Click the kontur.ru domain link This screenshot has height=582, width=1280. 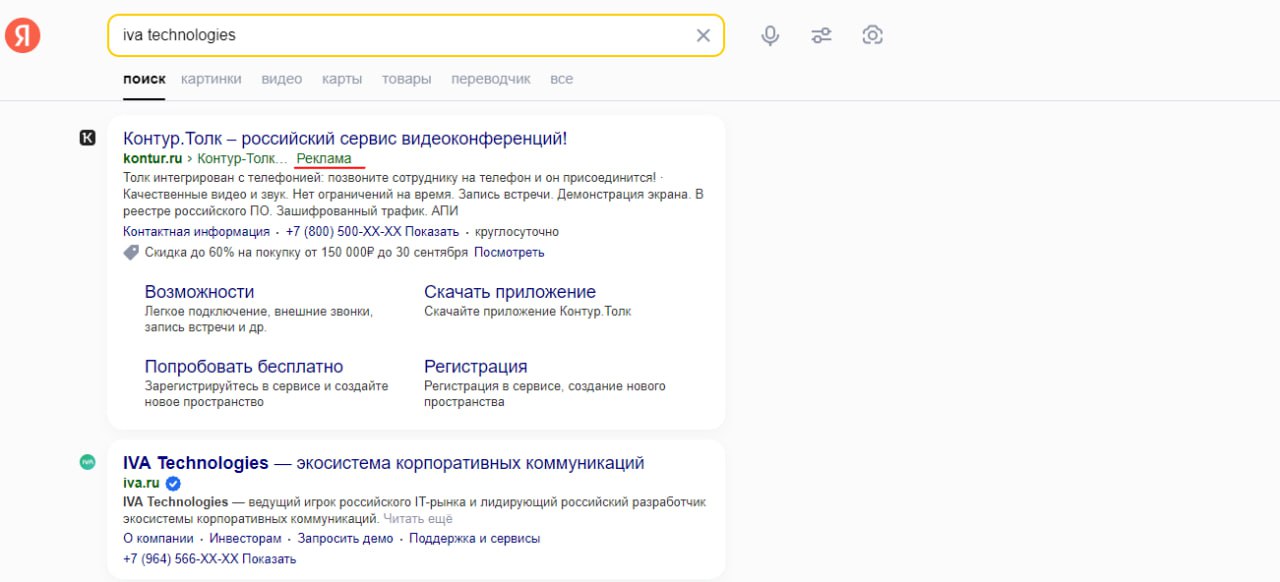click(153, 158)
